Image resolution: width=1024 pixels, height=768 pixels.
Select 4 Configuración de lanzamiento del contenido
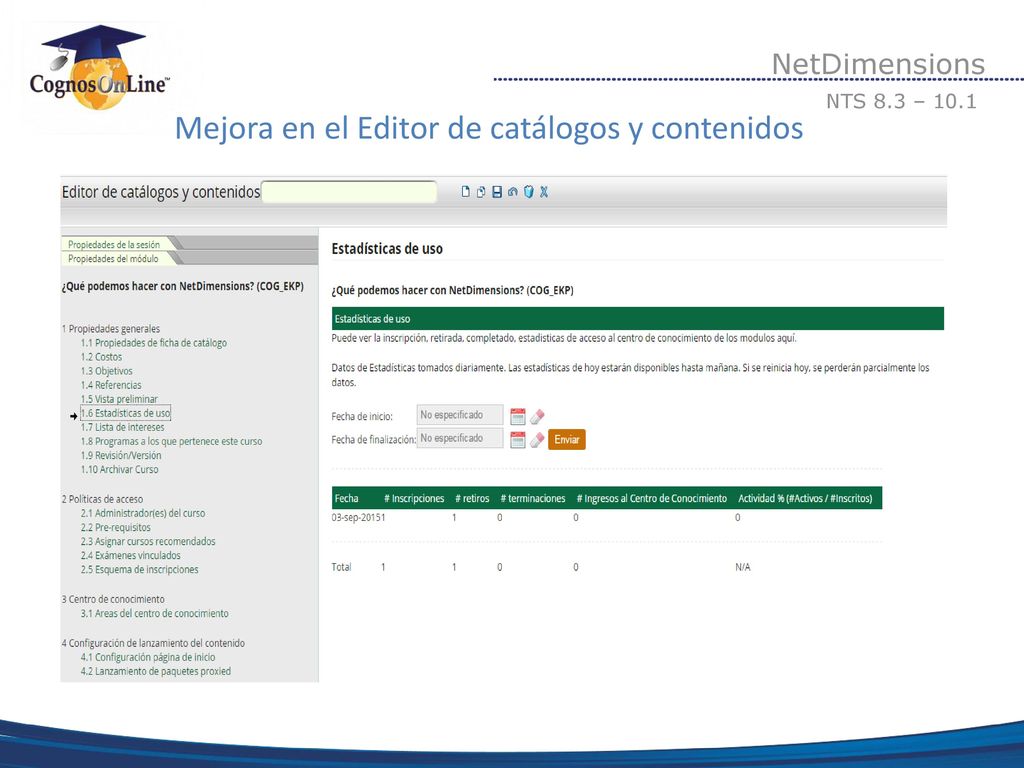tap(153, 643)
